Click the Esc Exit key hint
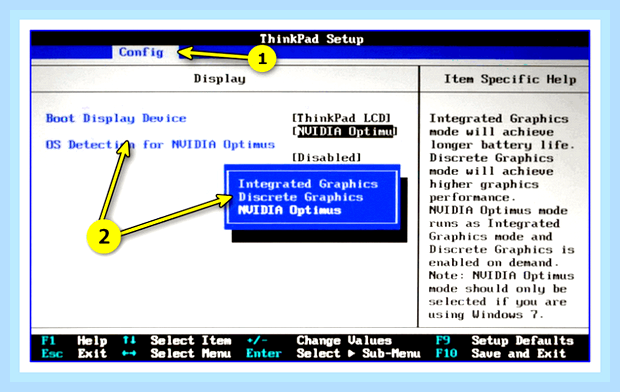The height and width of the screenshot is (392, 620). coord(74,353)
